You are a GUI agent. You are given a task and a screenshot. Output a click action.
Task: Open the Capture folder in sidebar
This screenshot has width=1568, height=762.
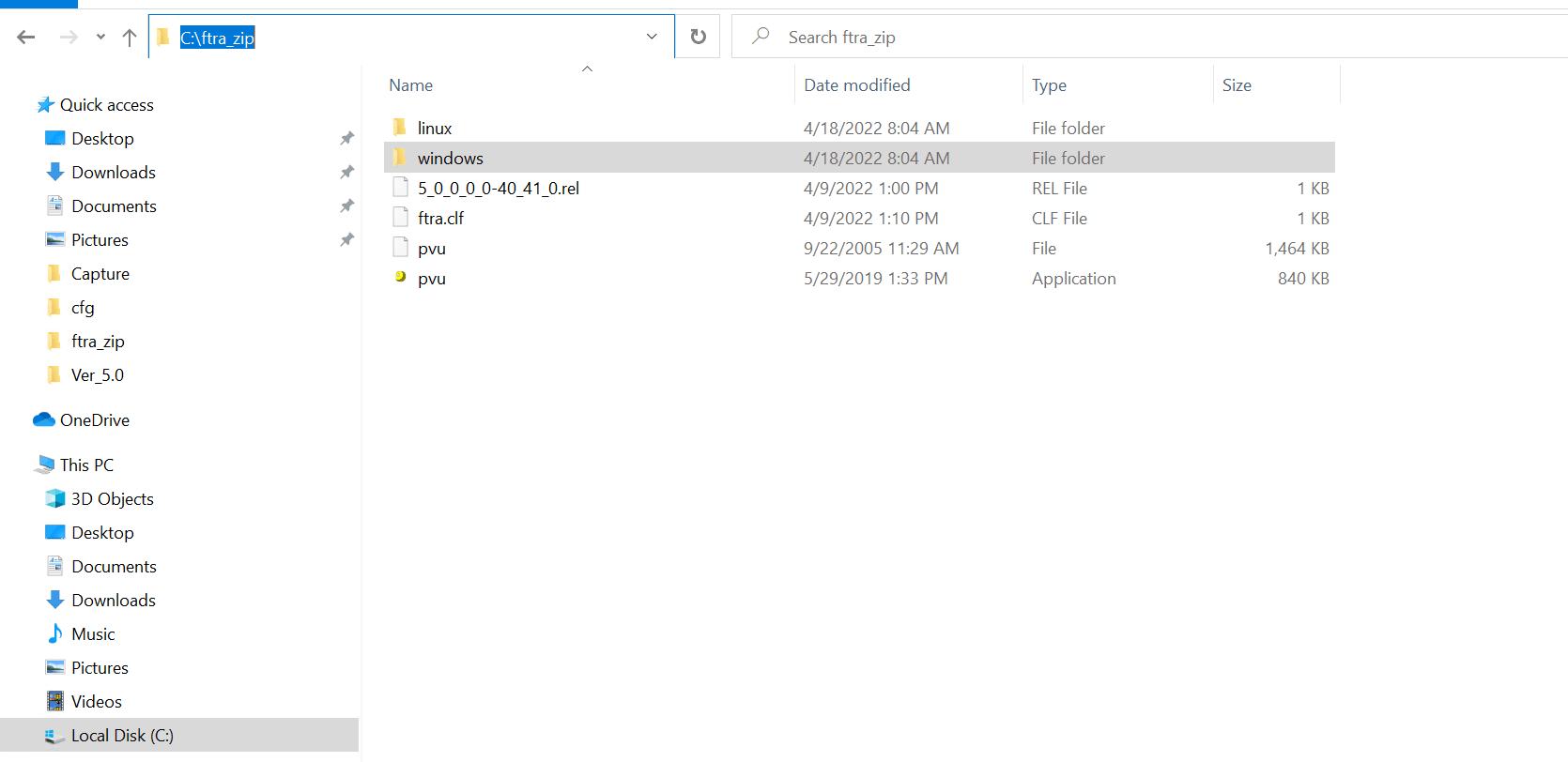click(x=100, y=274)
